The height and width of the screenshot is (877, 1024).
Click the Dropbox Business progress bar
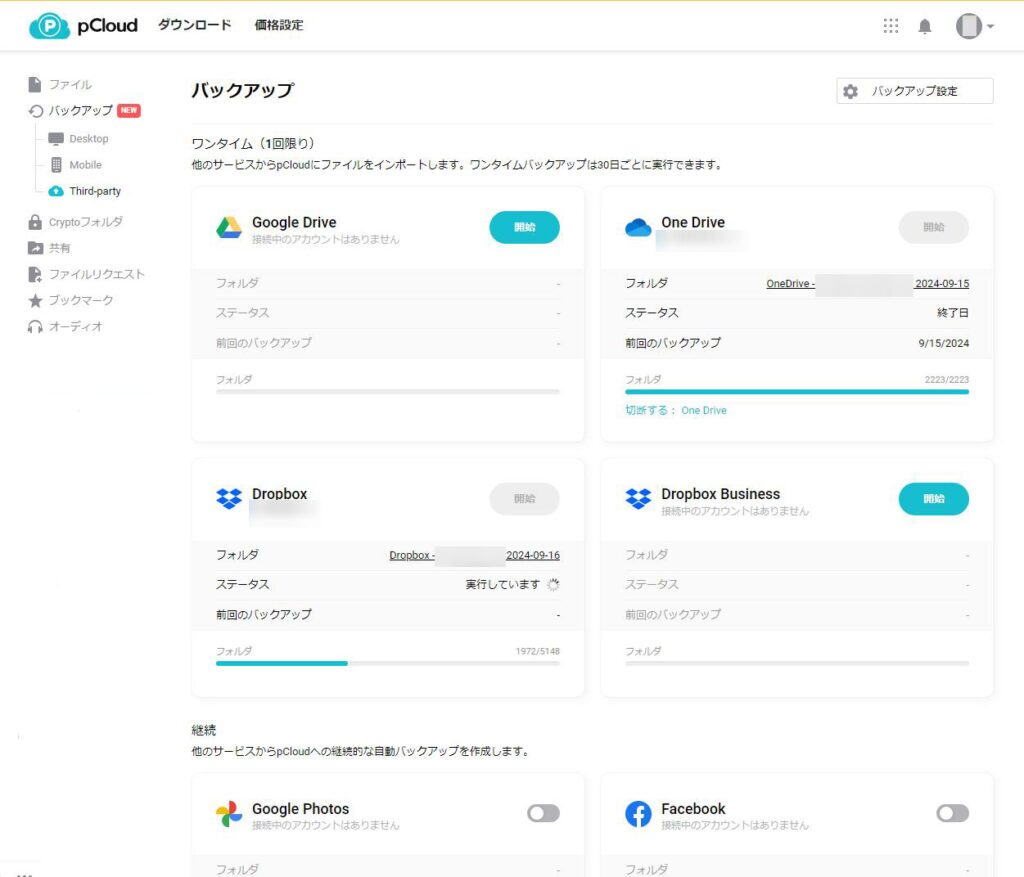(x=797, y=663)
